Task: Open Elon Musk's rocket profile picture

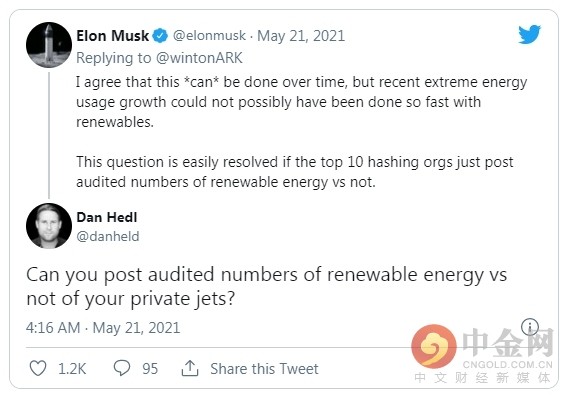Action: coord(49,45)
